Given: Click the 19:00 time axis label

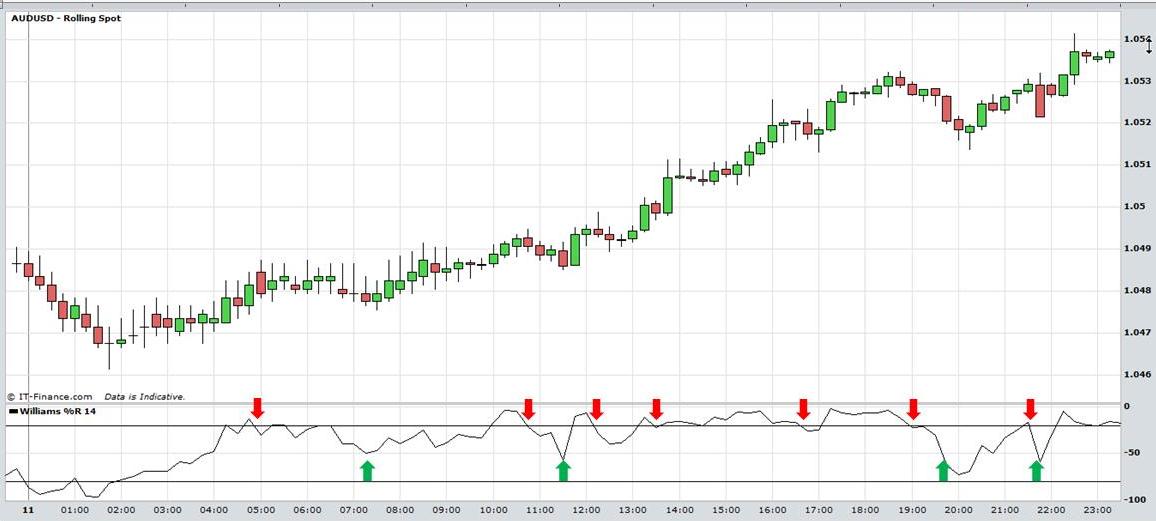Looking at the screenshot, I should (911, 510).
